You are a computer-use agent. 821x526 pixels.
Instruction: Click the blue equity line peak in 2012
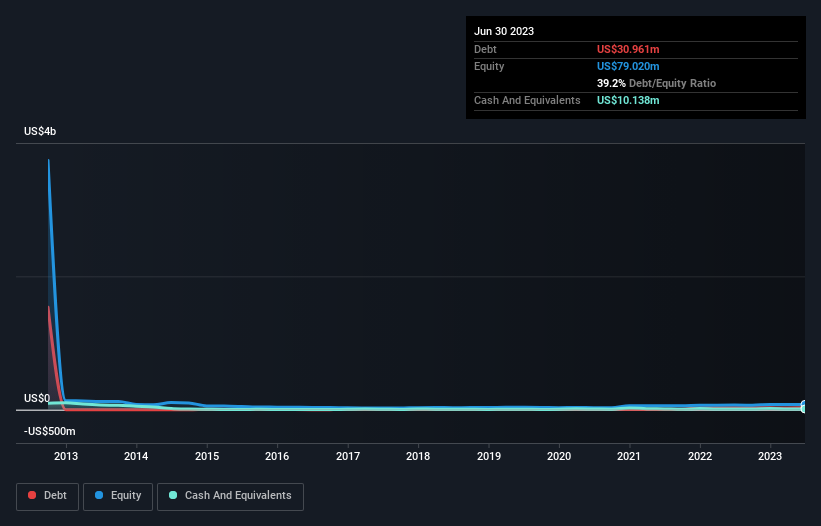tap(49, 161)
